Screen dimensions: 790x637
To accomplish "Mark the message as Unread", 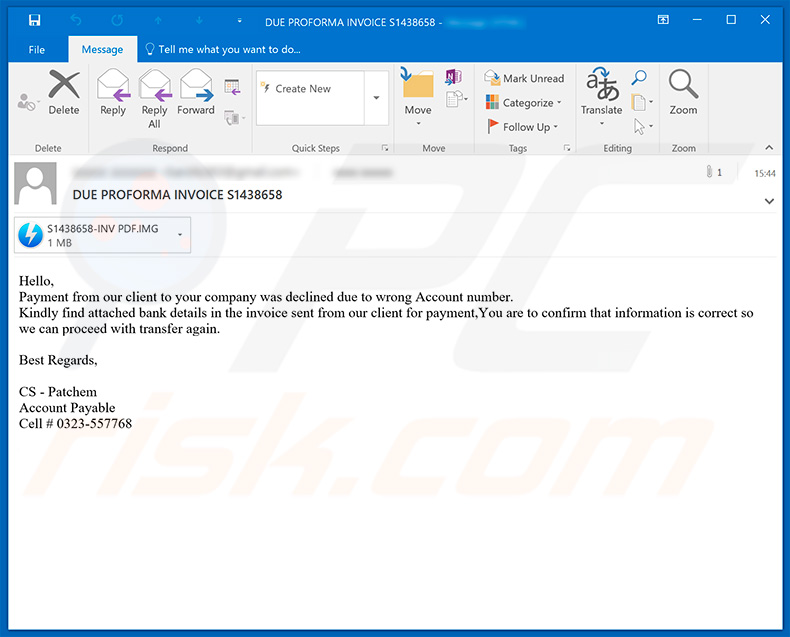I will pos(524,78).
